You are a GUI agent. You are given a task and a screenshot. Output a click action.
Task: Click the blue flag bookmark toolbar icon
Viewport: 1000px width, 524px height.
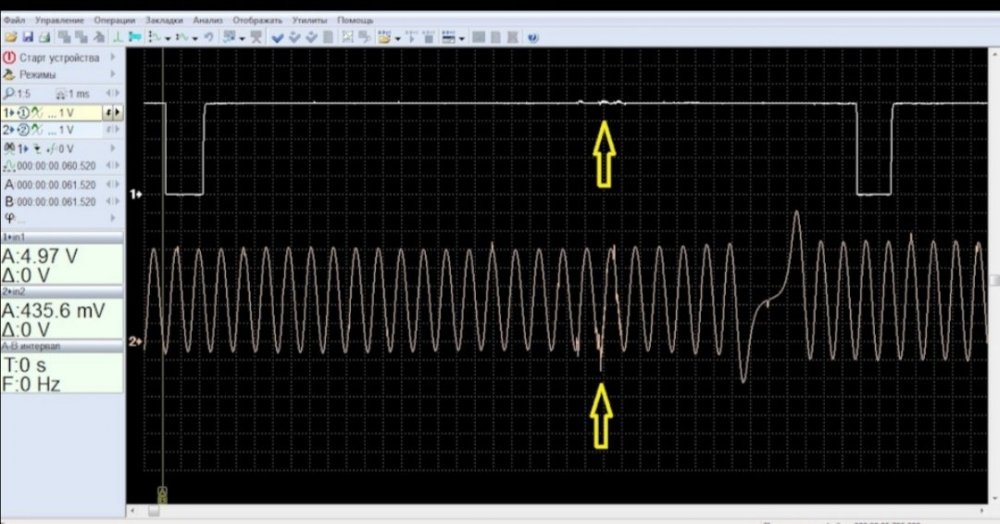click(x=135, y=38)
